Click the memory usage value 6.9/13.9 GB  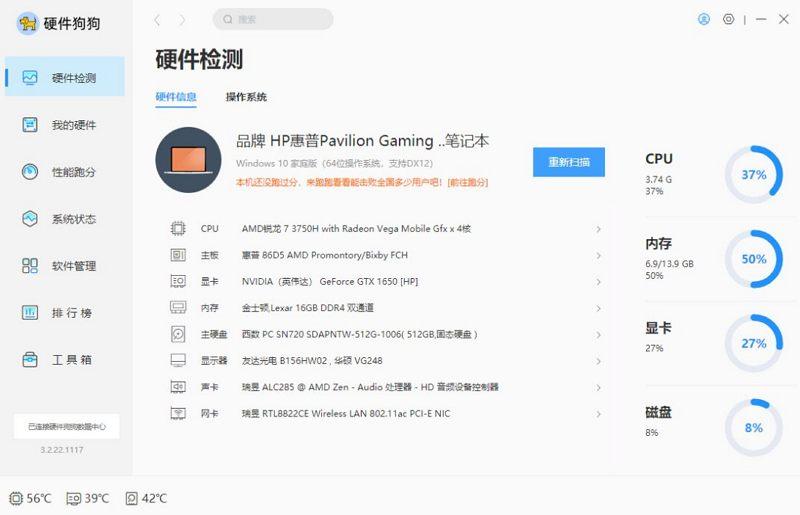(669, 264)
